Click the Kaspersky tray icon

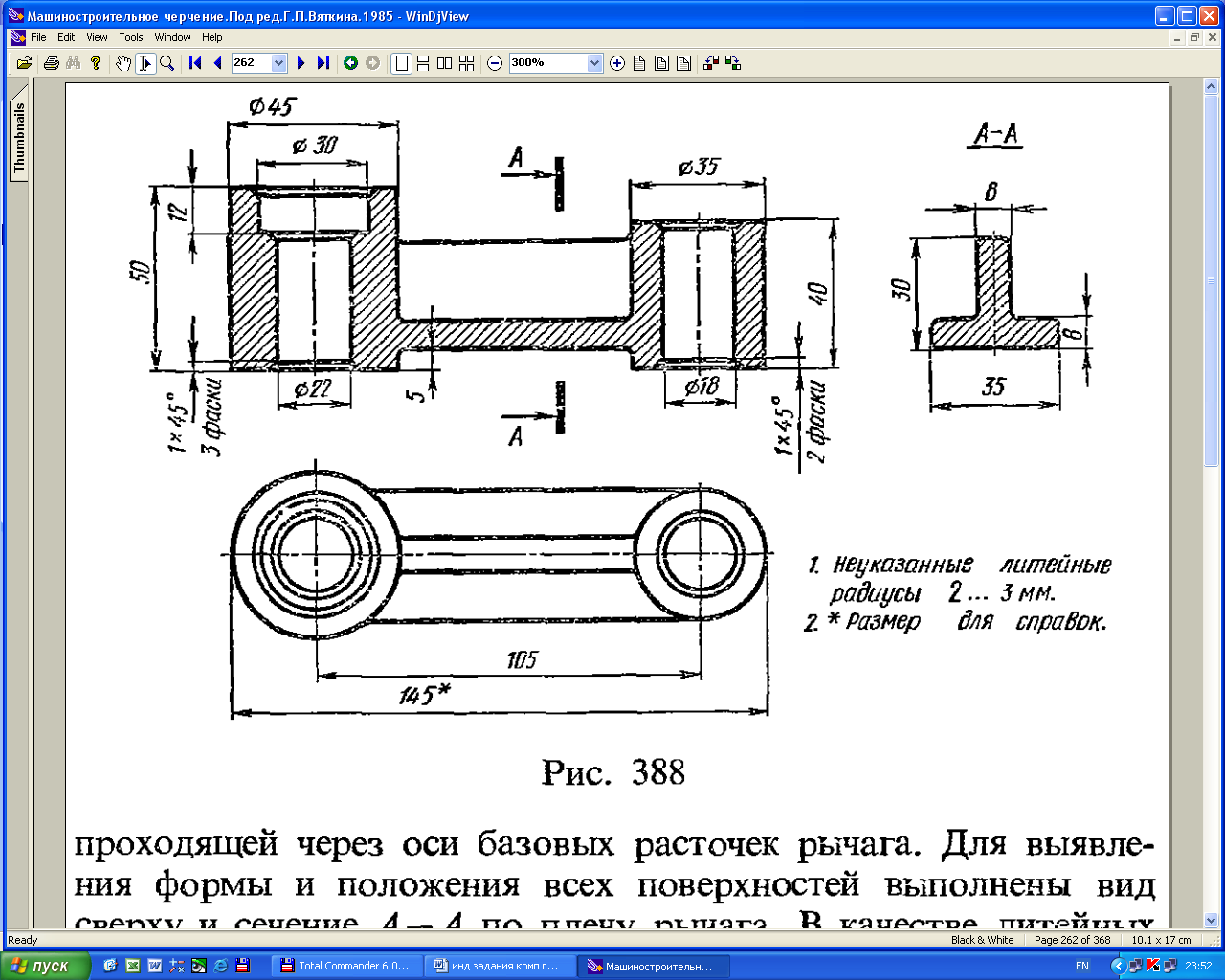(x=1152, y=966)
